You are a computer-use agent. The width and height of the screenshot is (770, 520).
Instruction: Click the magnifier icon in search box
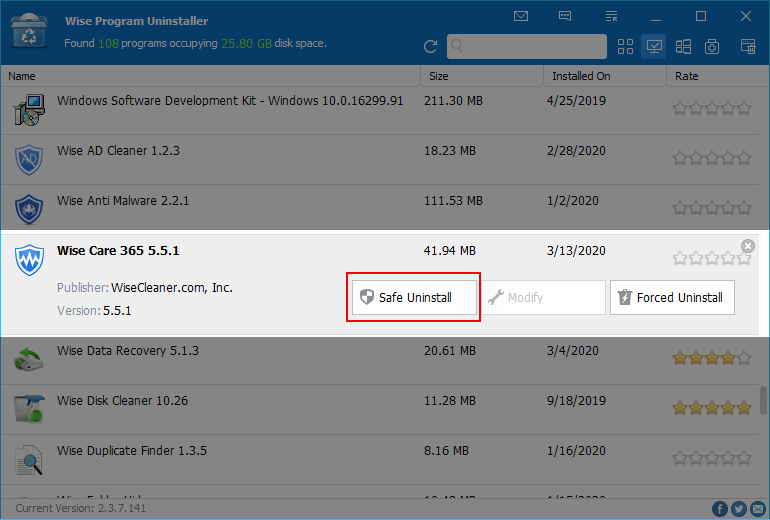click(457, 46)
